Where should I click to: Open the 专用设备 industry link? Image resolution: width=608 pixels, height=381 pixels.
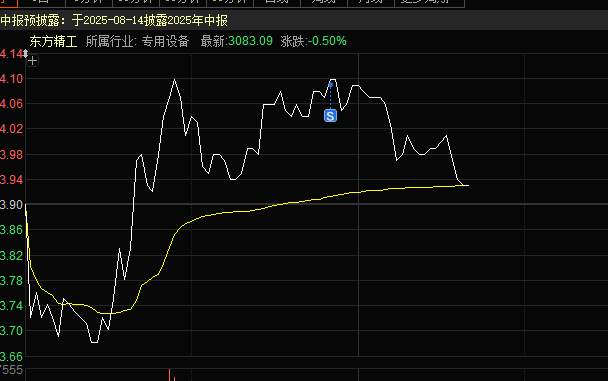coord(165,41)
